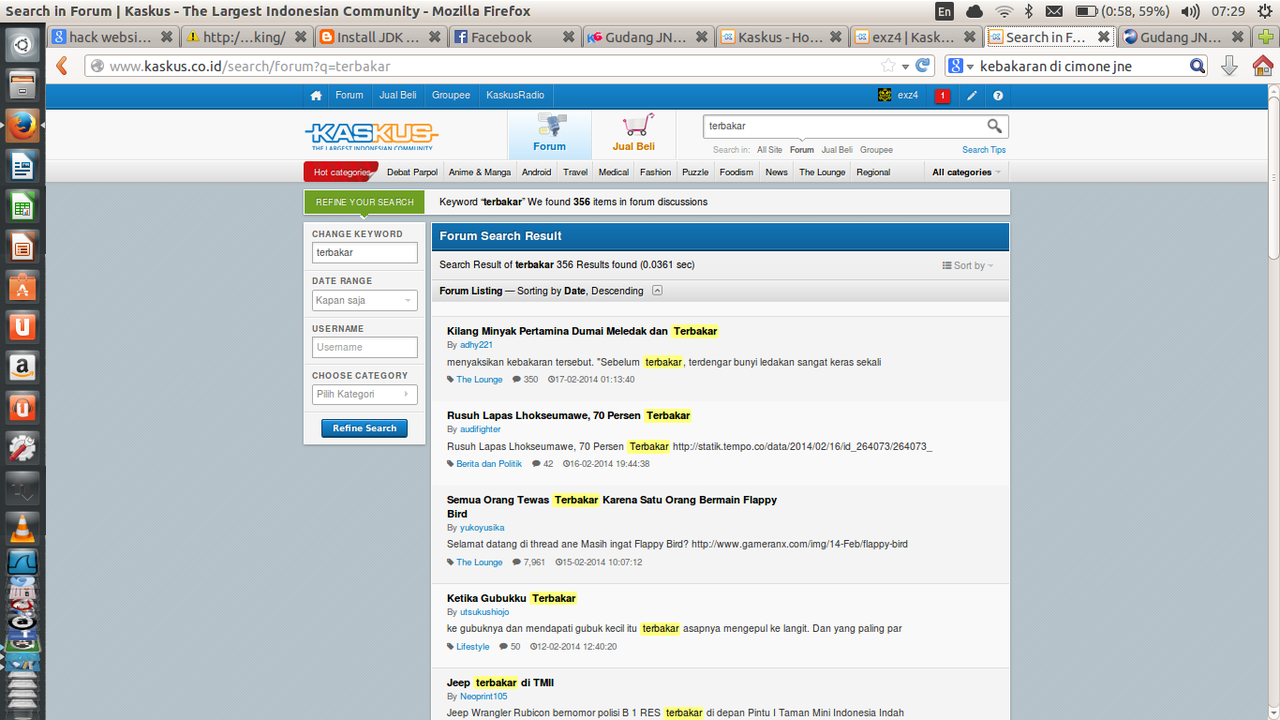Open Firefox downloads arrow icon
Screen dimensions: 1280x720
1229,66
